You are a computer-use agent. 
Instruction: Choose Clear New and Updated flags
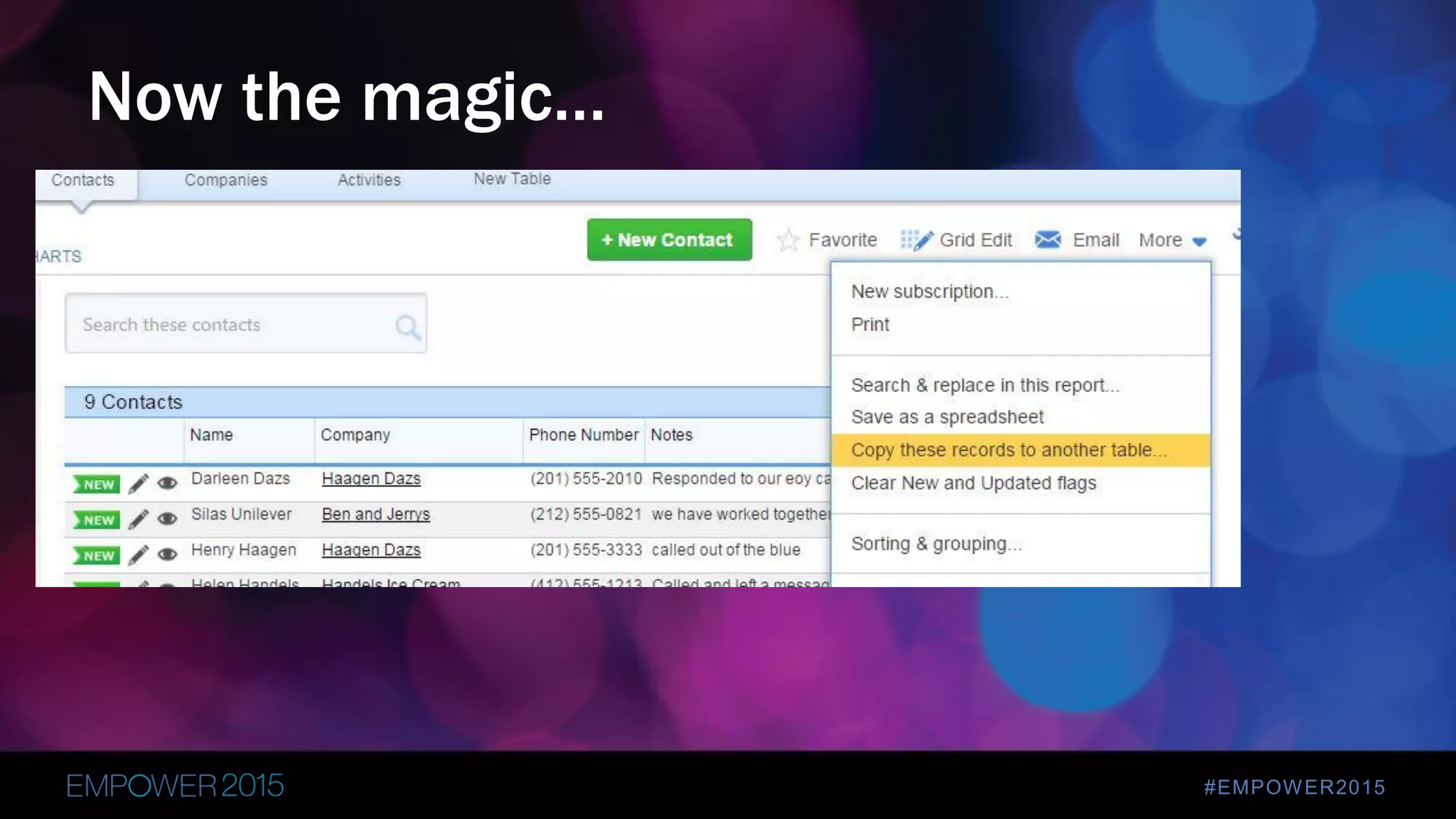coord(974,483)
